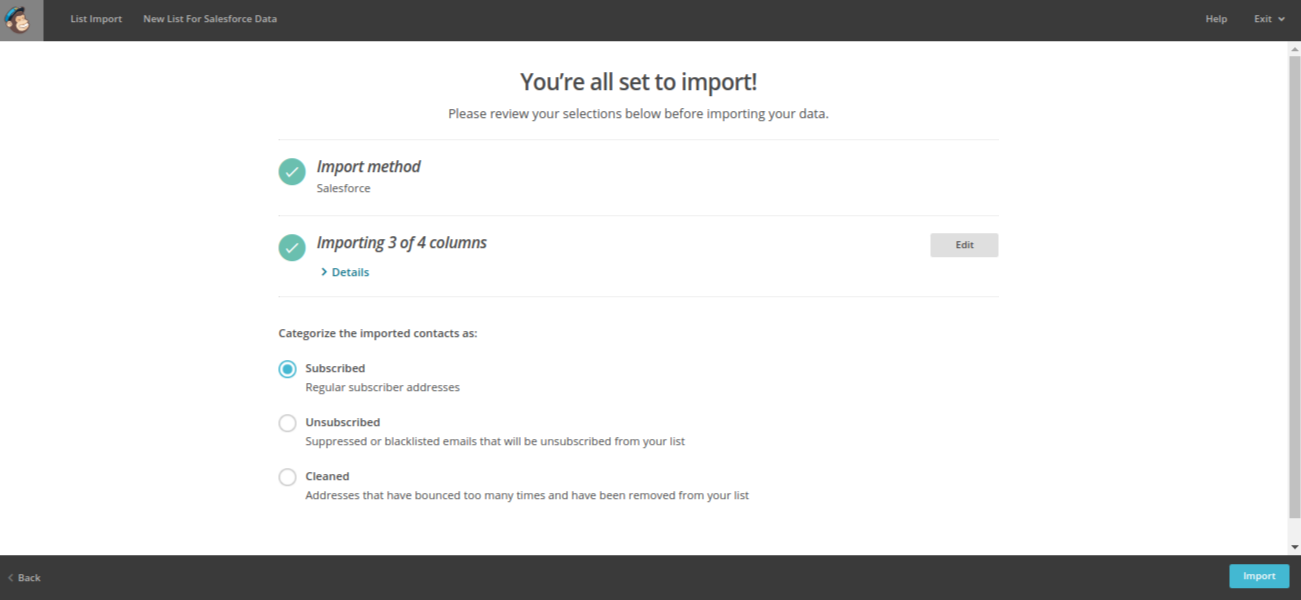Click the scroll up arrow
The image size is (1301, 600).
pos(1294,48)
